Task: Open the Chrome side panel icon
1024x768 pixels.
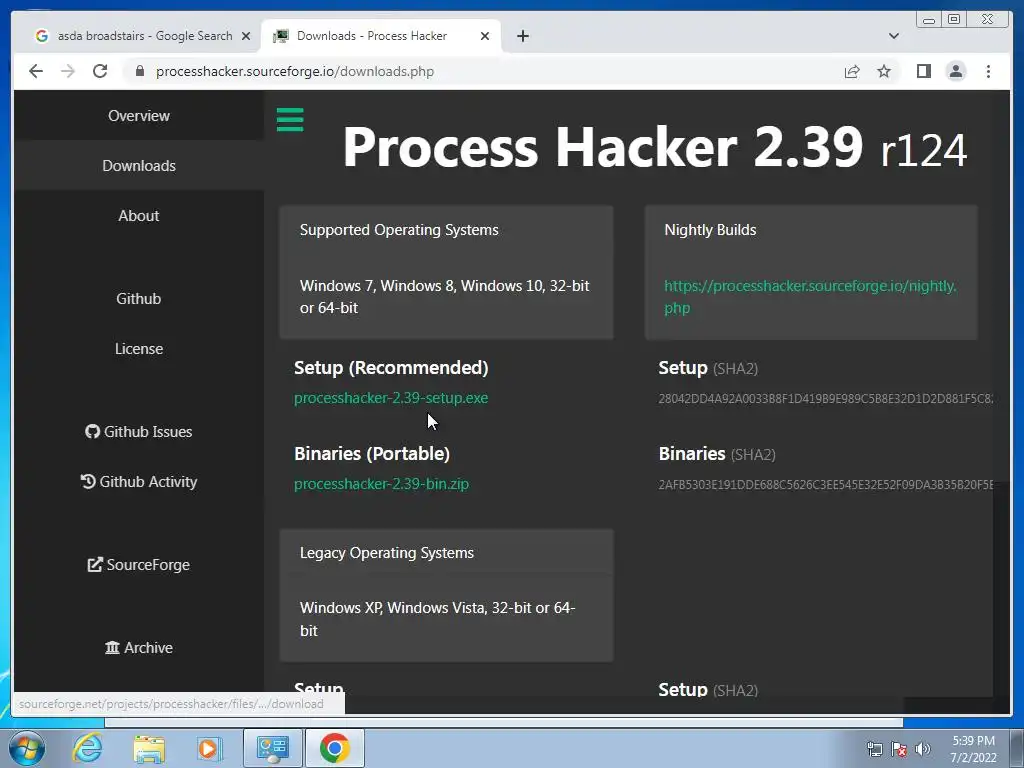Action: click(923, 71)
